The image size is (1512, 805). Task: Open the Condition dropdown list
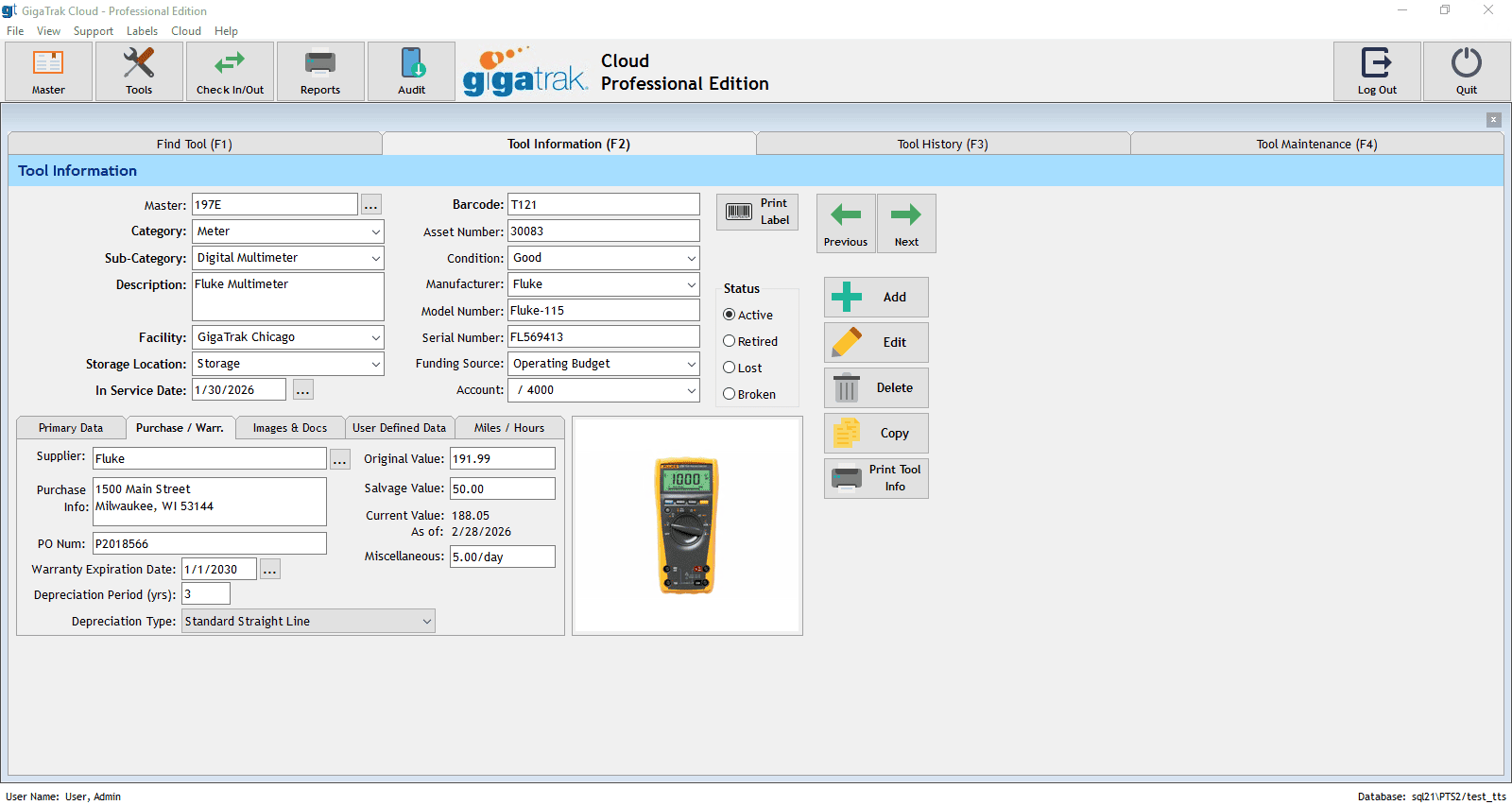(x=691, y=258)
